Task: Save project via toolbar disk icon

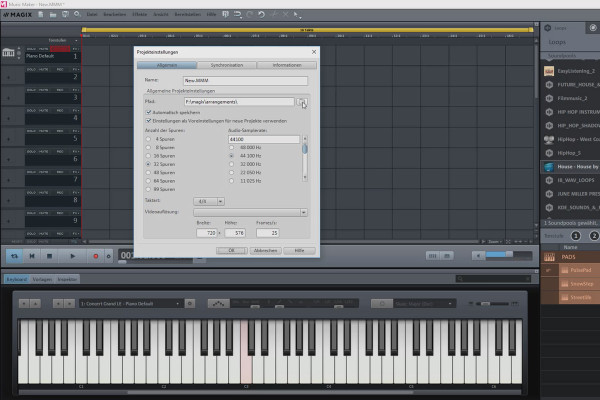Action: (65, 15)
